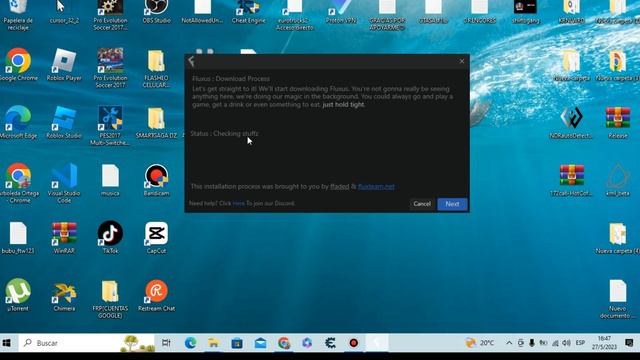This screenshot has height=360, width=640.
Task: Click the Buscar taskbar search box
Action: click(x=87, y=343)
